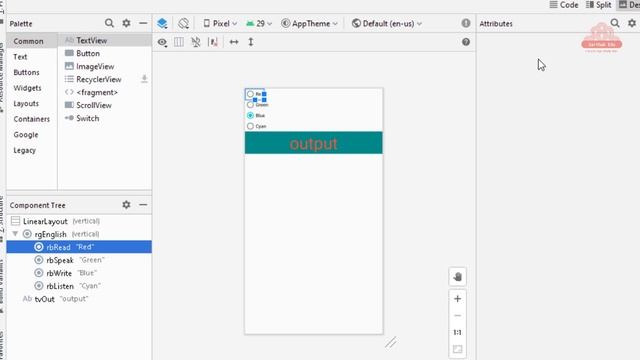Viewport: 640px width, 360px height.
Task: Open Default (en-us) locale dropdown
Action: 387,23
